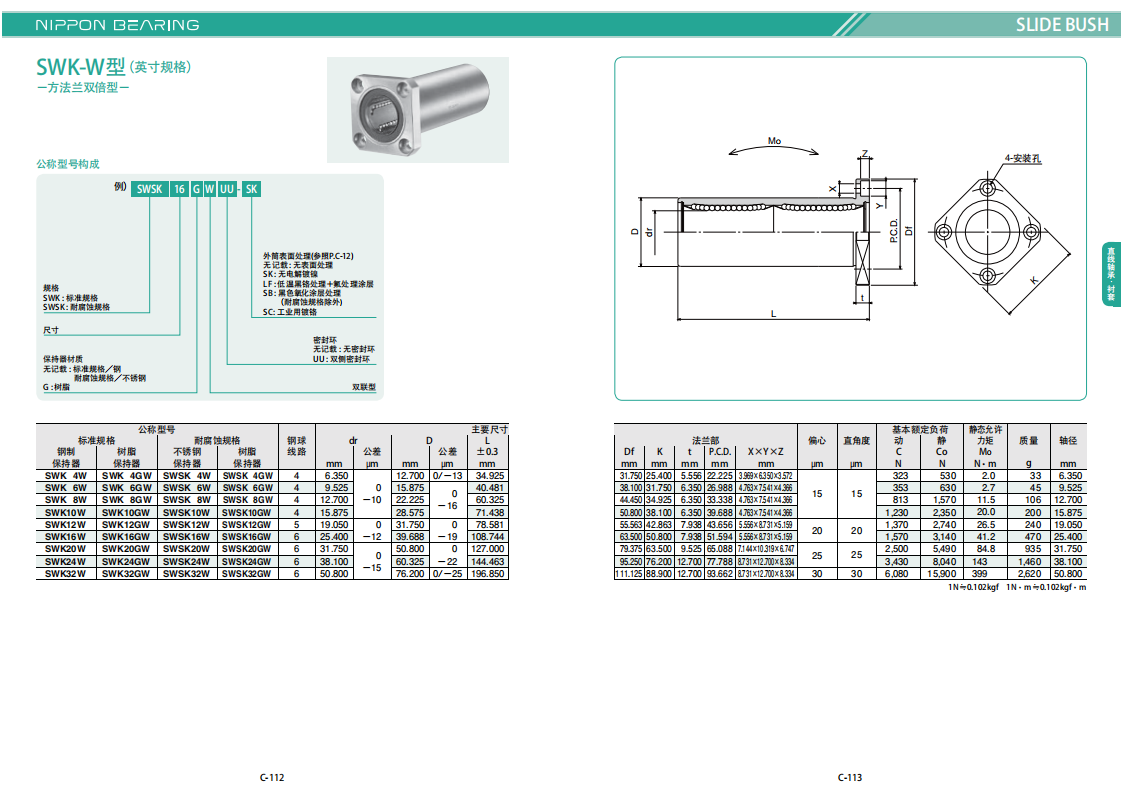The width and height of the screenshot is (1122, 793).
Task: Click the 基本额定负荷 column header
Action: pyautogui.click(x=920, y=429)
